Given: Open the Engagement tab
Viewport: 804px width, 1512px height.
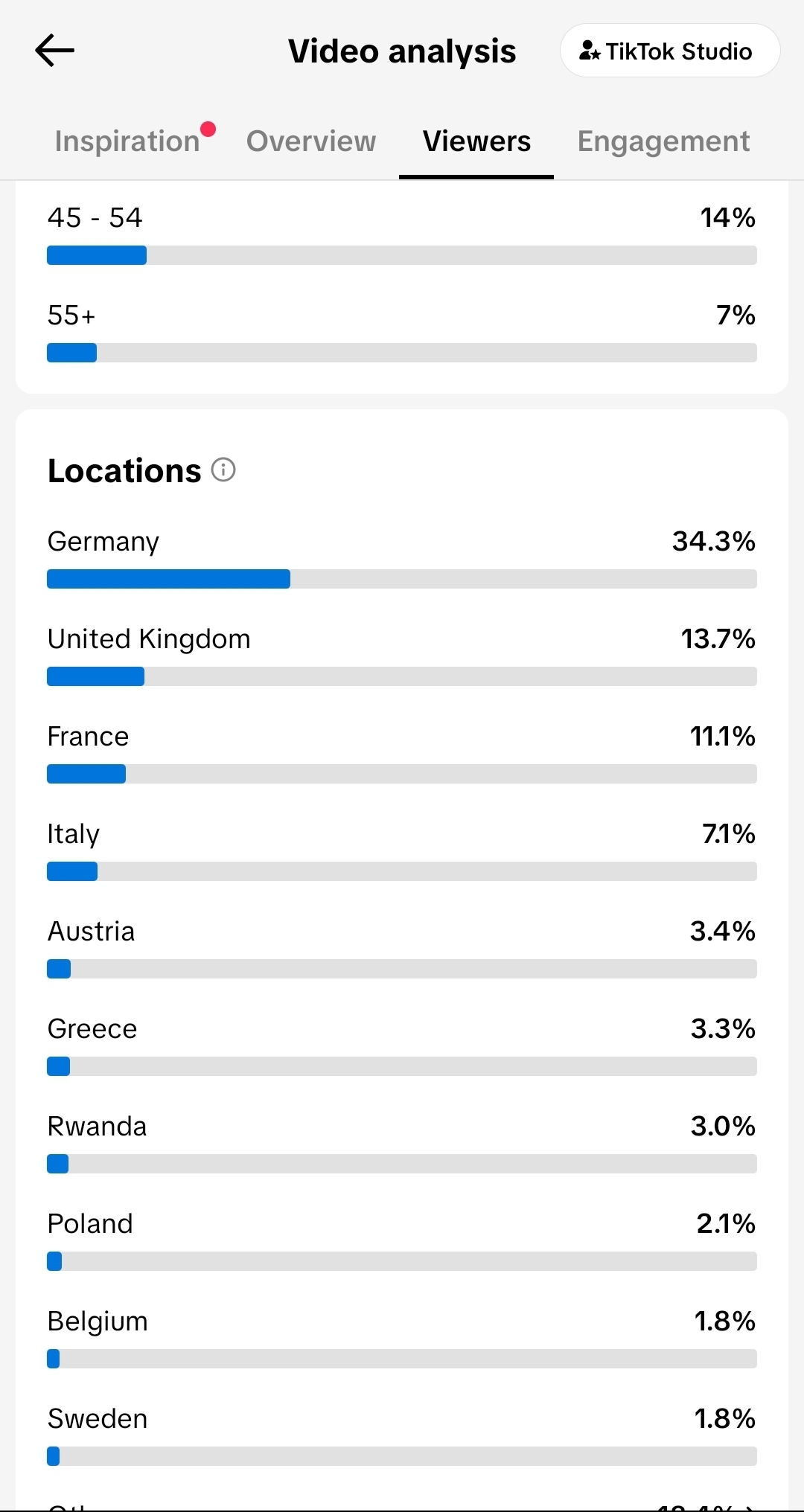Looking at the screenshot, I should click(x=663, y=141).
